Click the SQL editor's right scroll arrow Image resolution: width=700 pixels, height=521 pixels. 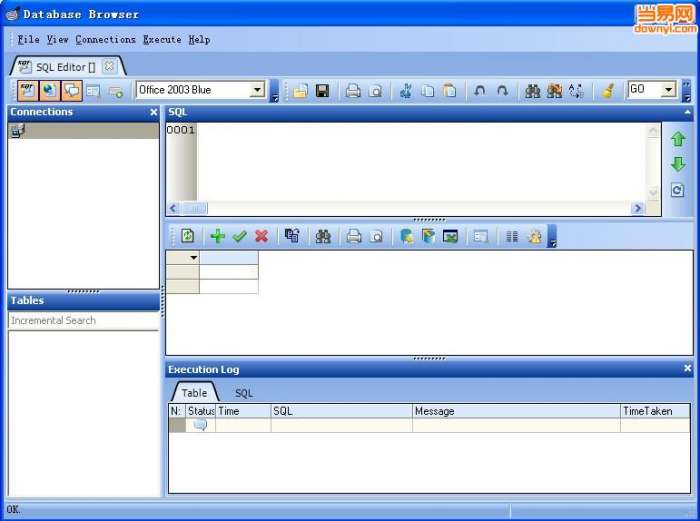638,208
